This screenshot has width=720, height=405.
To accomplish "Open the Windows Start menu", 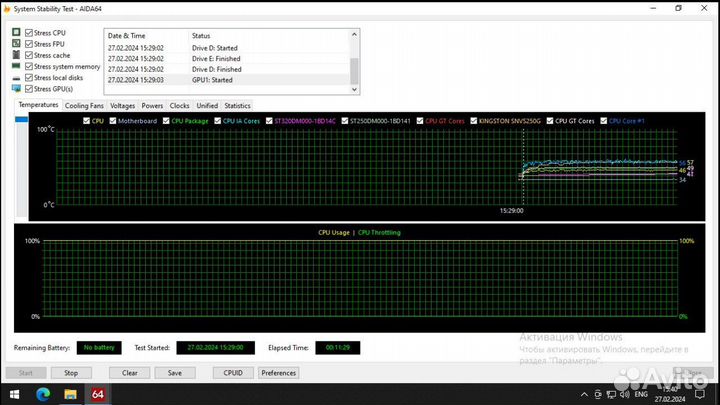I will pyautogui.click(x=14, y=394).
